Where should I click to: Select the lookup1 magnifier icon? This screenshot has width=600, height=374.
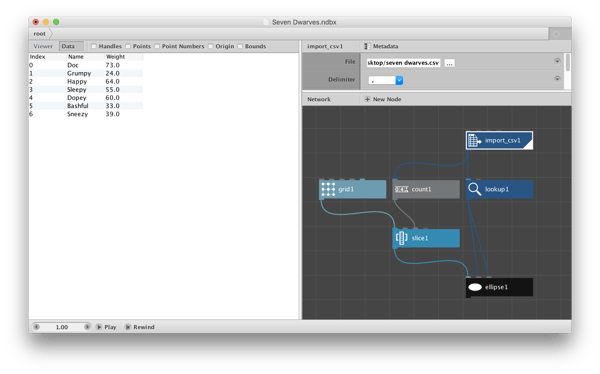(x=474, y=189)
